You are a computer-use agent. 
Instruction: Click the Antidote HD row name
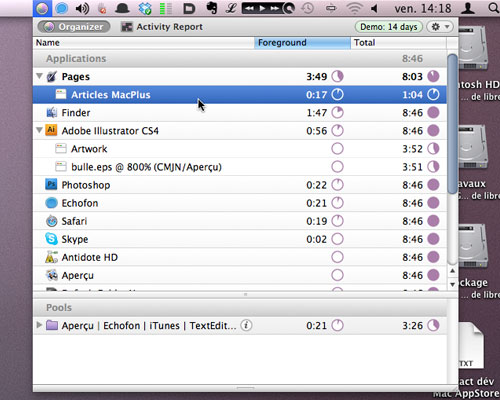(x=90, y=257)
